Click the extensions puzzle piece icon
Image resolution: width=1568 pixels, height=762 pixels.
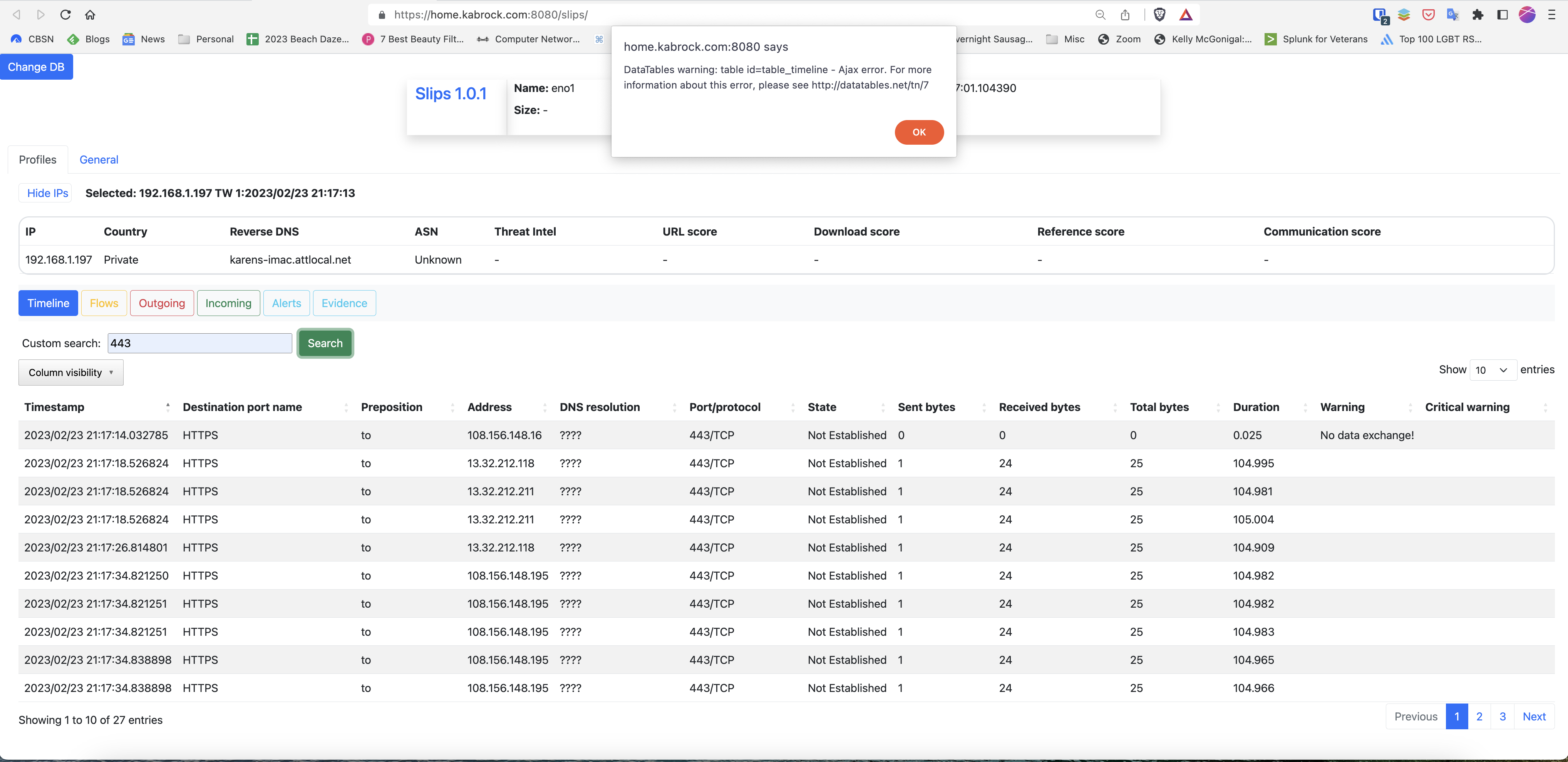1478,14
